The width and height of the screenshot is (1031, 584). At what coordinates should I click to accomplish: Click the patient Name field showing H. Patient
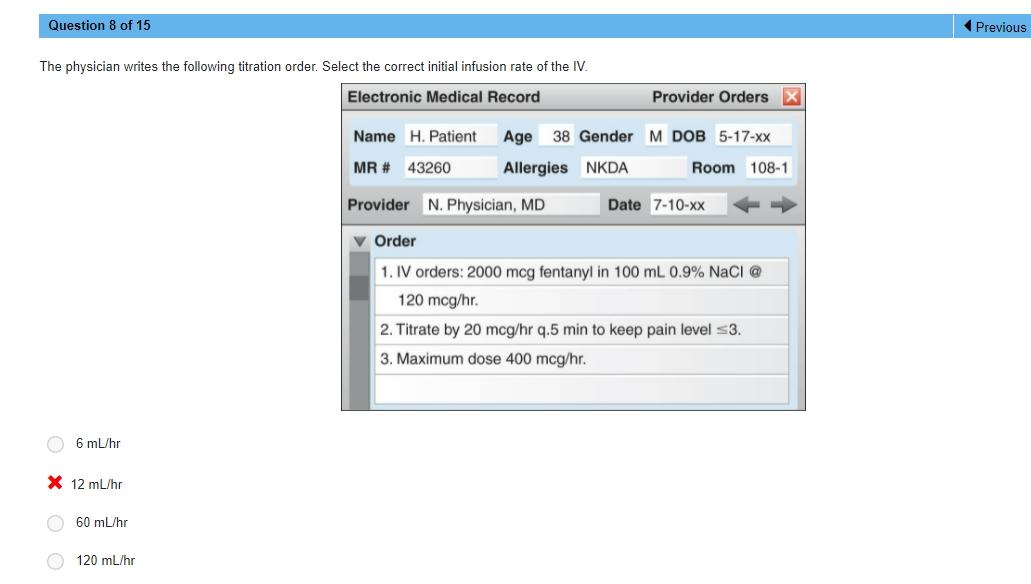click(450, 136)
